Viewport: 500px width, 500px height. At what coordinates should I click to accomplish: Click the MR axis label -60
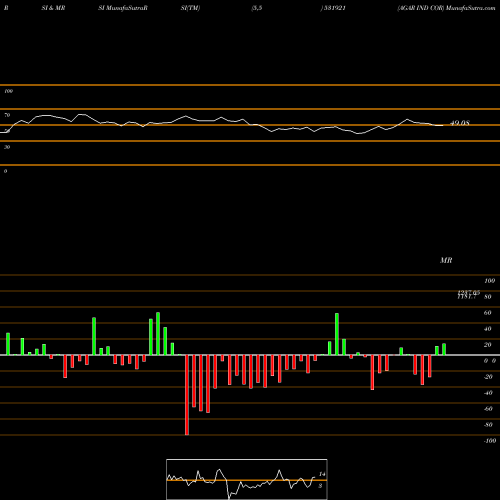click(x=488, y=409)
